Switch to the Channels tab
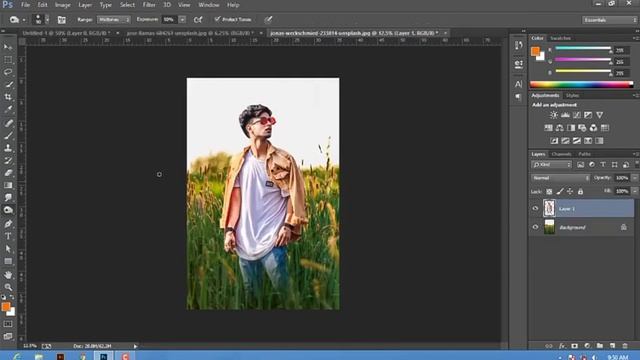 tap(561, 154)
